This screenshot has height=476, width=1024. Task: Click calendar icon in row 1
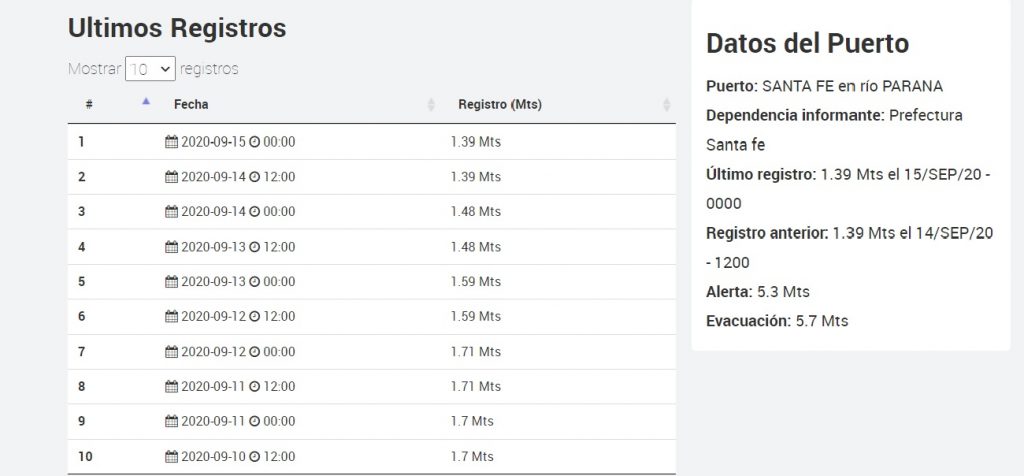point(171,142)
